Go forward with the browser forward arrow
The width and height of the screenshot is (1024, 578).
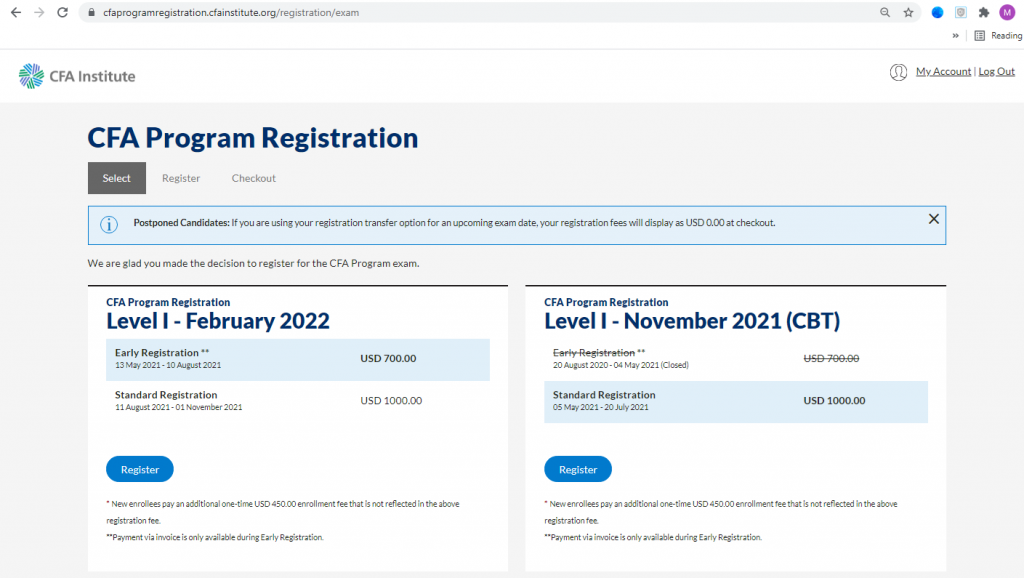pos(39,12)
